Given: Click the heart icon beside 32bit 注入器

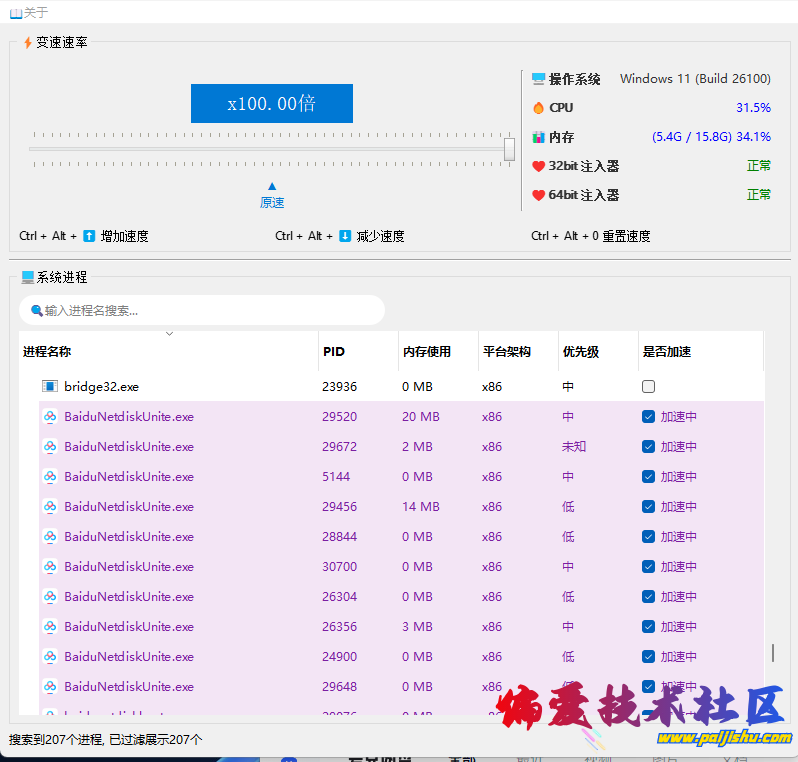Looking at the screenshot, I should point(539,166).
